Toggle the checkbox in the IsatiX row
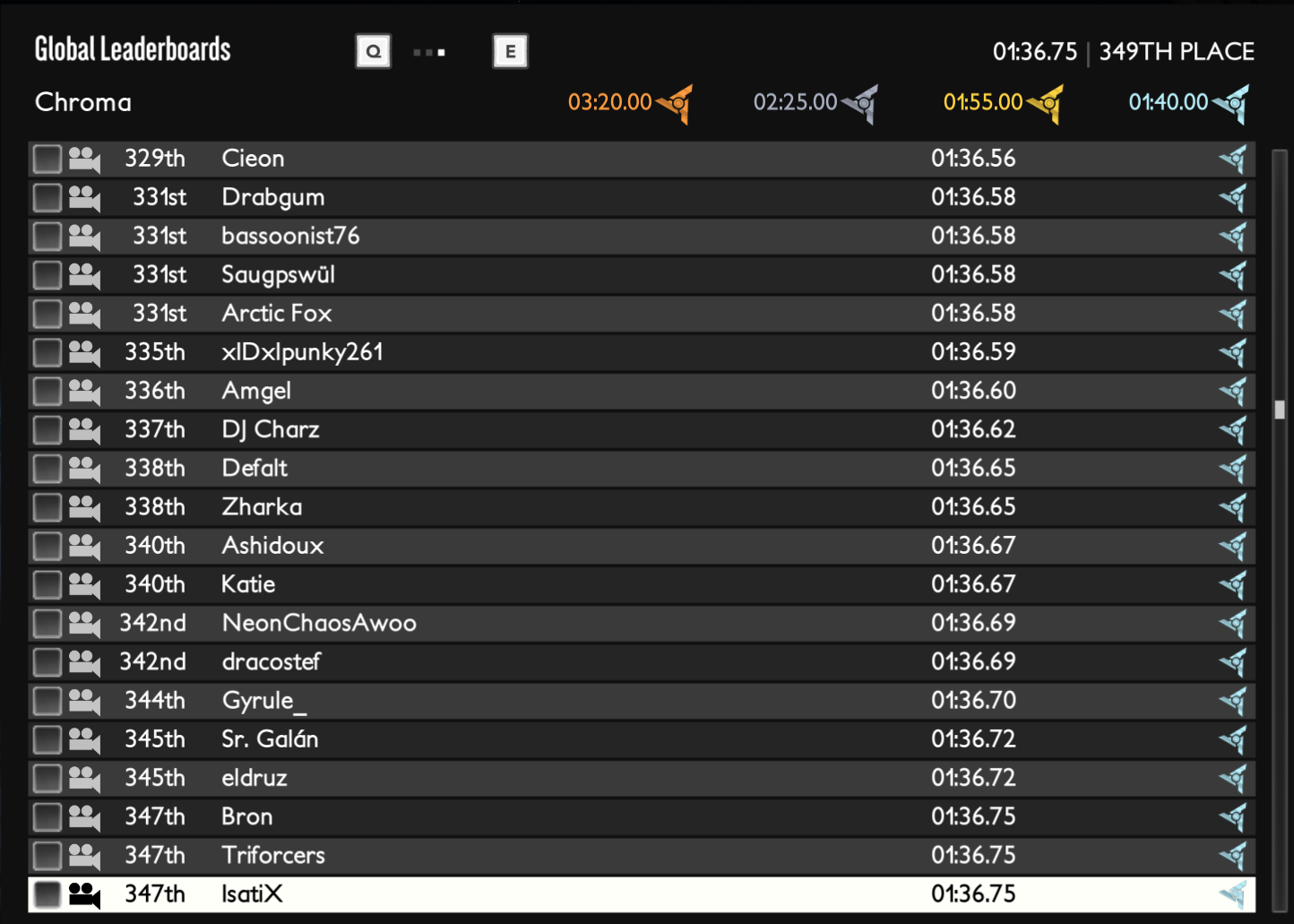1294x924 pixels. click(x=47, y=894)
